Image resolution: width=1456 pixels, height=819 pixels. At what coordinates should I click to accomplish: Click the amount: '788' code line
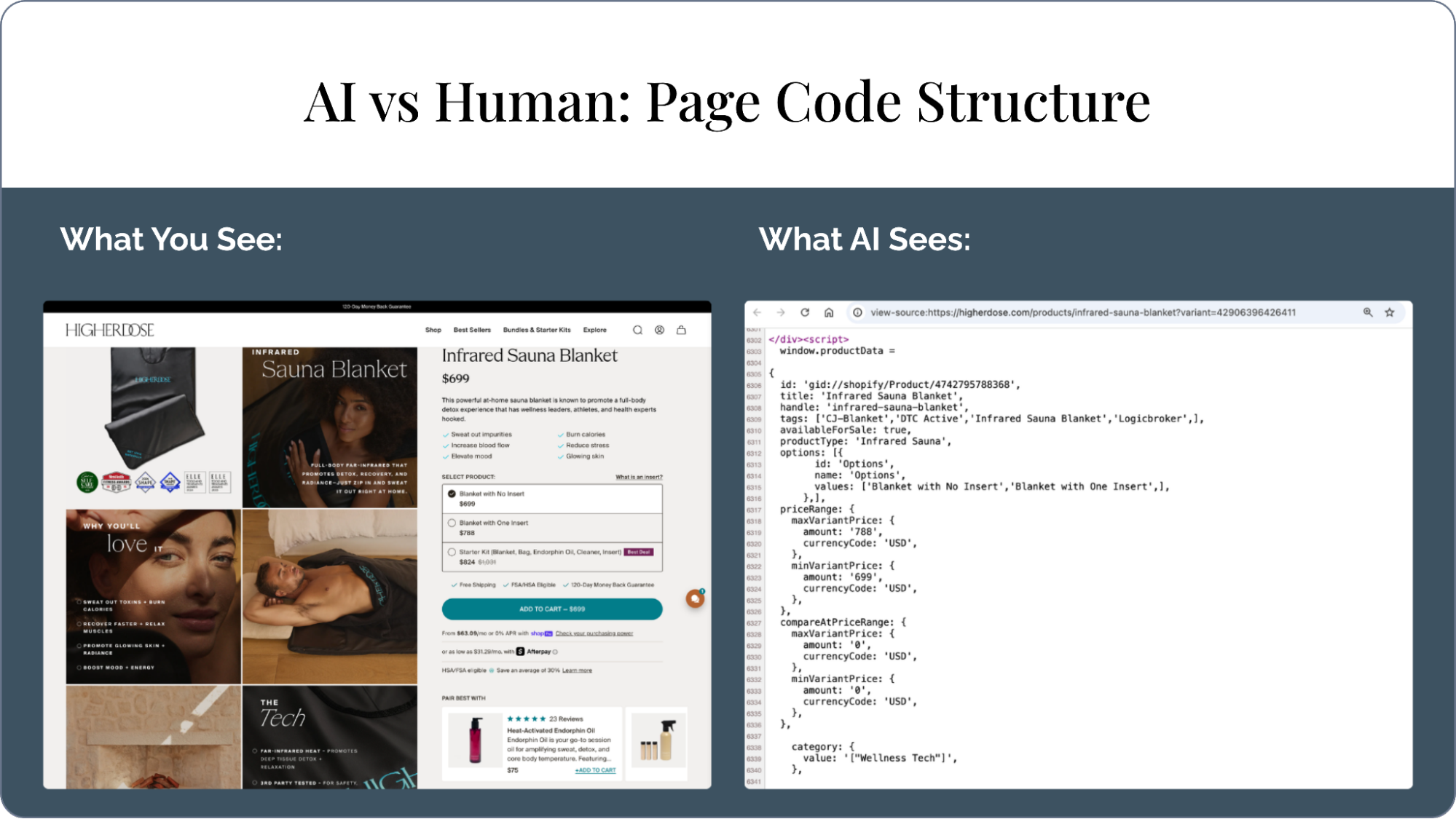[843, 532]
